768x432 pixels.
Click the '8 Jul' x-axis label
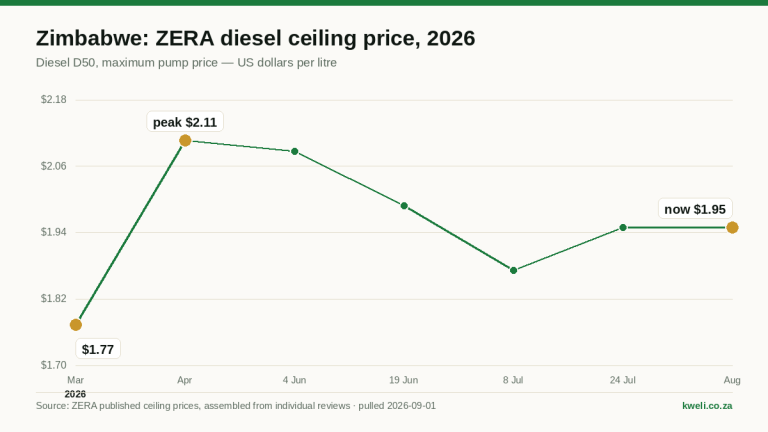[x=513, y=380]
